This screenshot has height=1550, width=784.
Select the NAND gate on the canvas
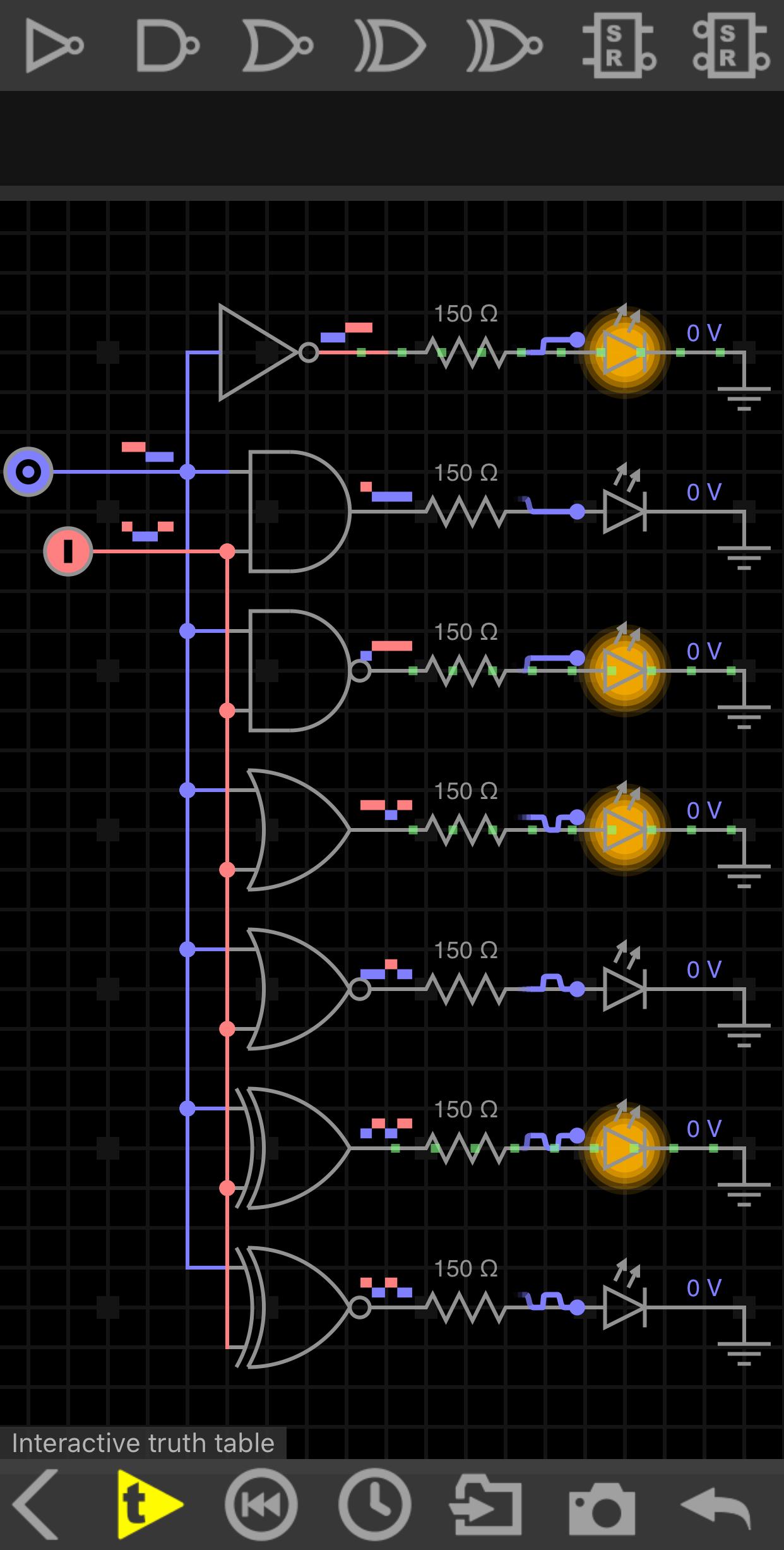click(309, 671)
